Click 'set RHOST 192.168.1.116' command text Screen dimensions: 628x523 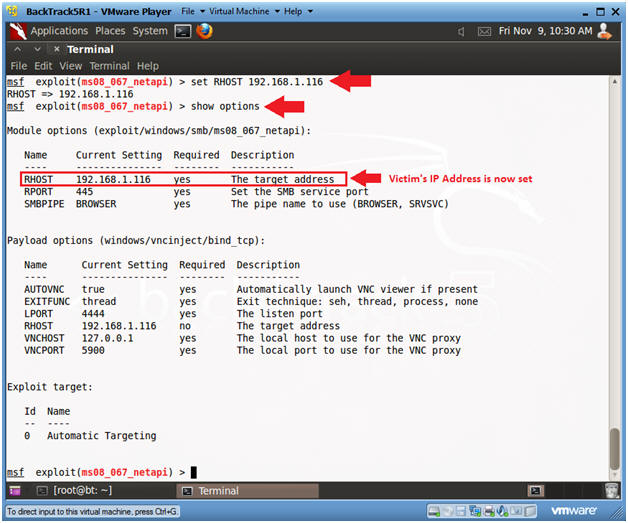257,82
